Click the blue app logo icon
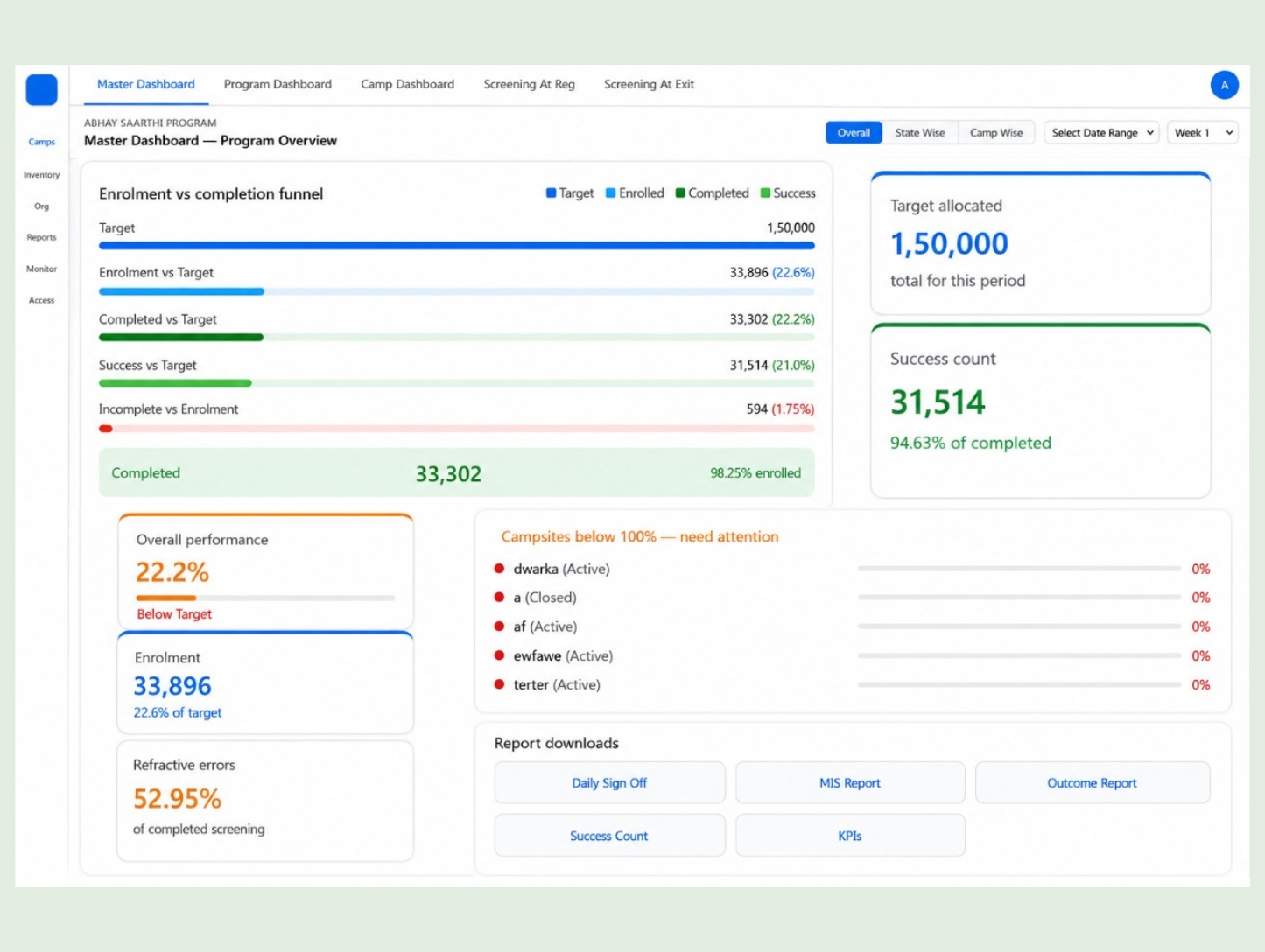1265x952 pixels. (x=41, y=90)
